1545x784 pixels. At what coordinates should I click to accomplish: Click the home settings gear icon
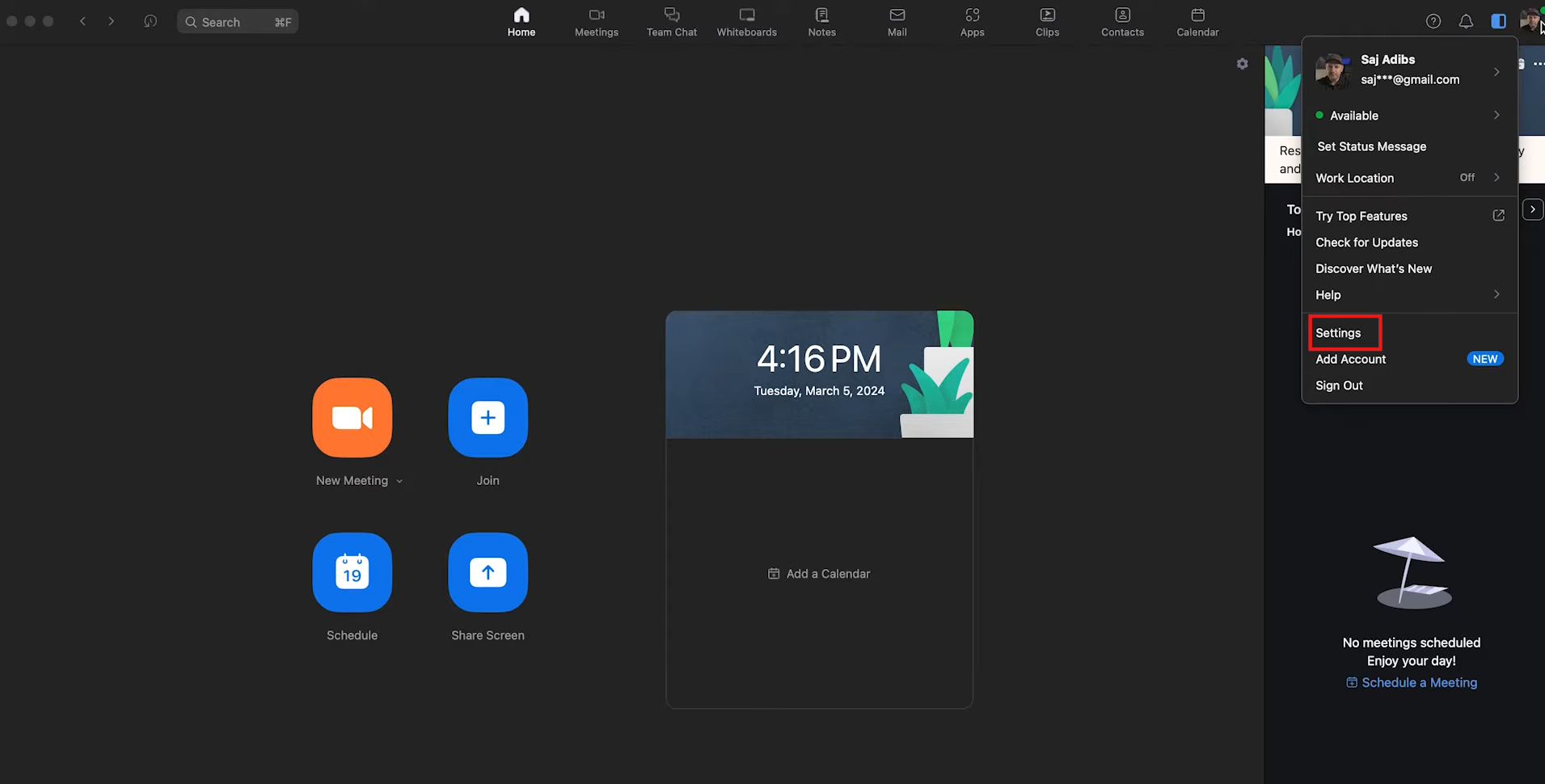pos(1243,64)
